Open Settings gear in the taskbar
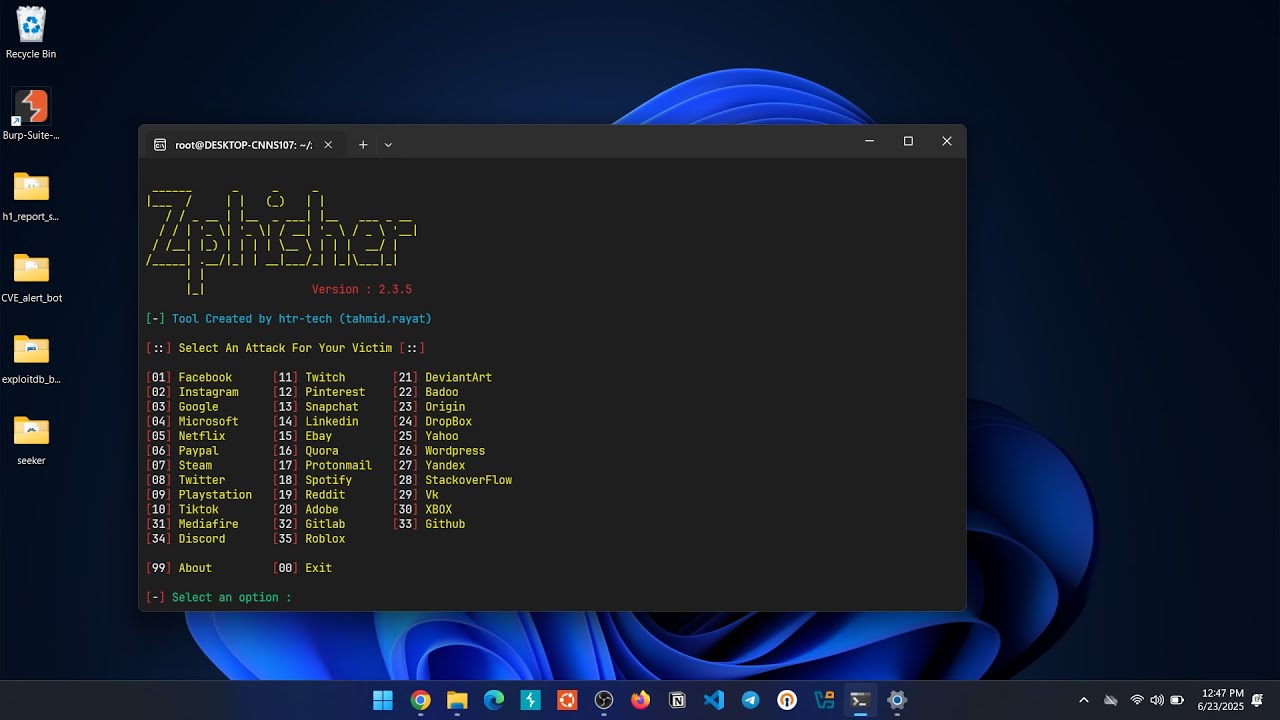Viewport: 1280px width, 720px height. (897, 700)
